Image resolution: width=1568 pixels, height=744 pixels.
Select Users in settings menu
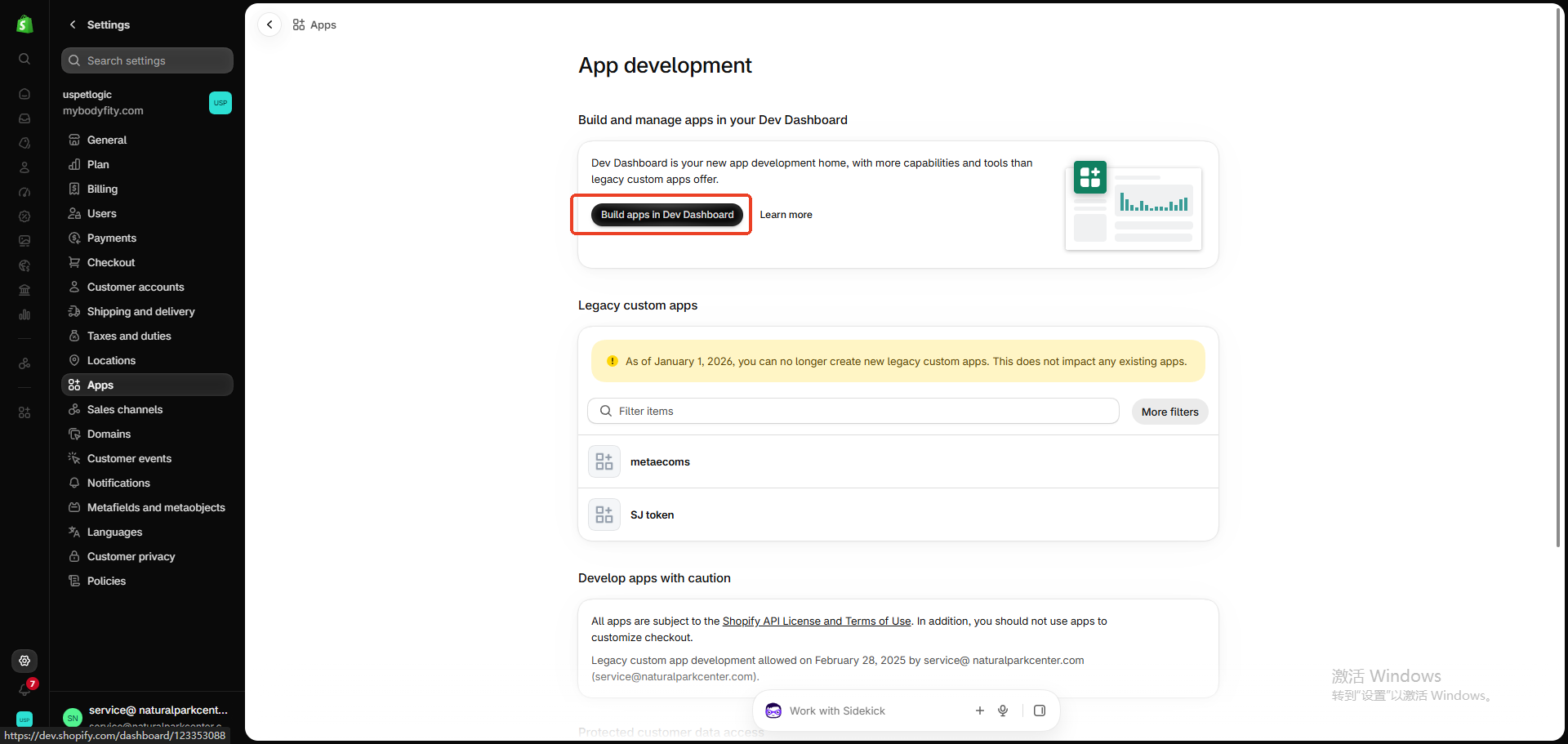[x=147, y=213]
